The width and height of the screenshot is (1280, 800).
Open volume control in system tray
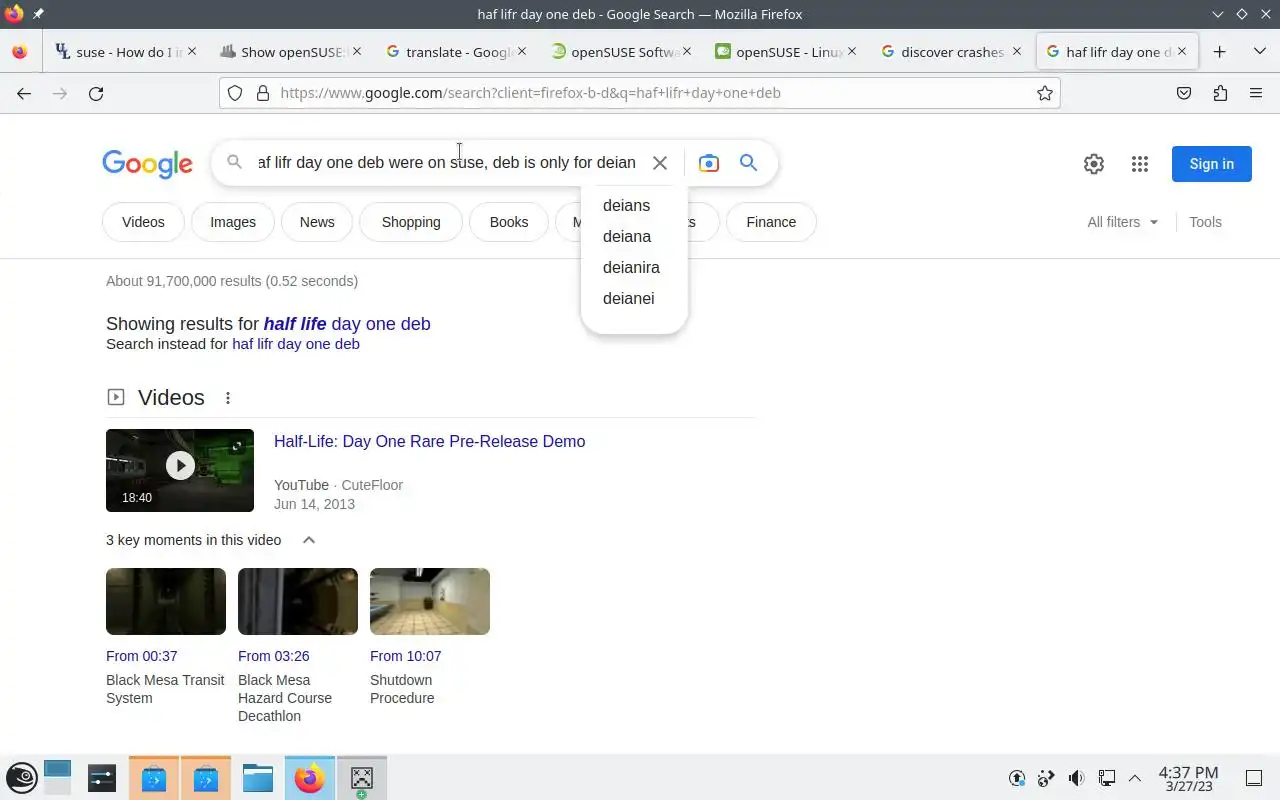[x=1076, y=778]
